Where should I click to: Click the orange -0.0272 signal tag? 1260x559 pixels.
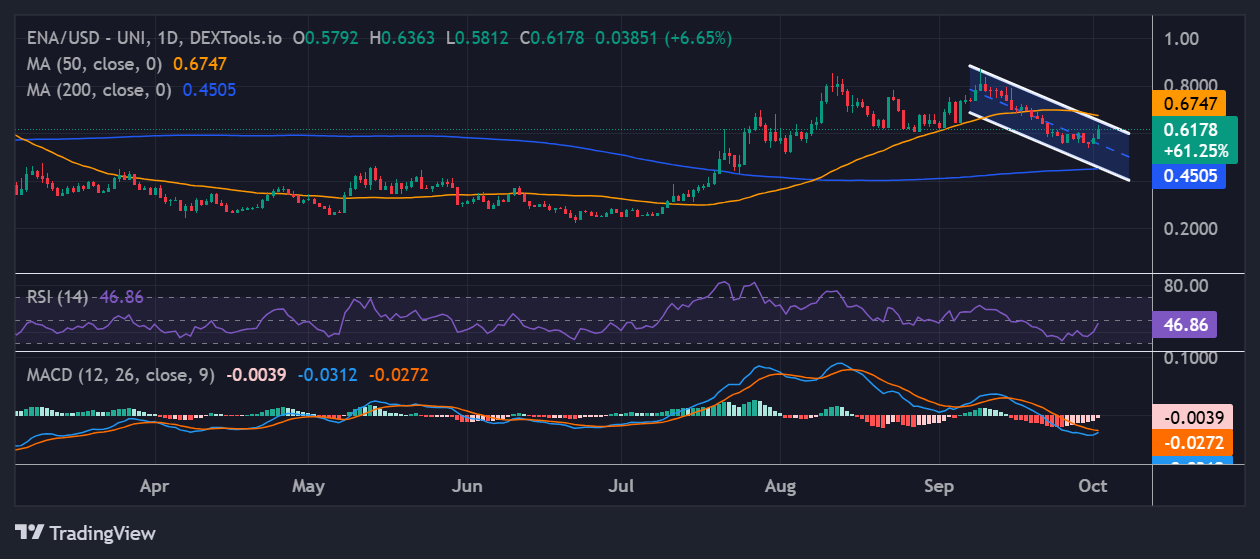pyautogui.click(x=1195, y=441)
